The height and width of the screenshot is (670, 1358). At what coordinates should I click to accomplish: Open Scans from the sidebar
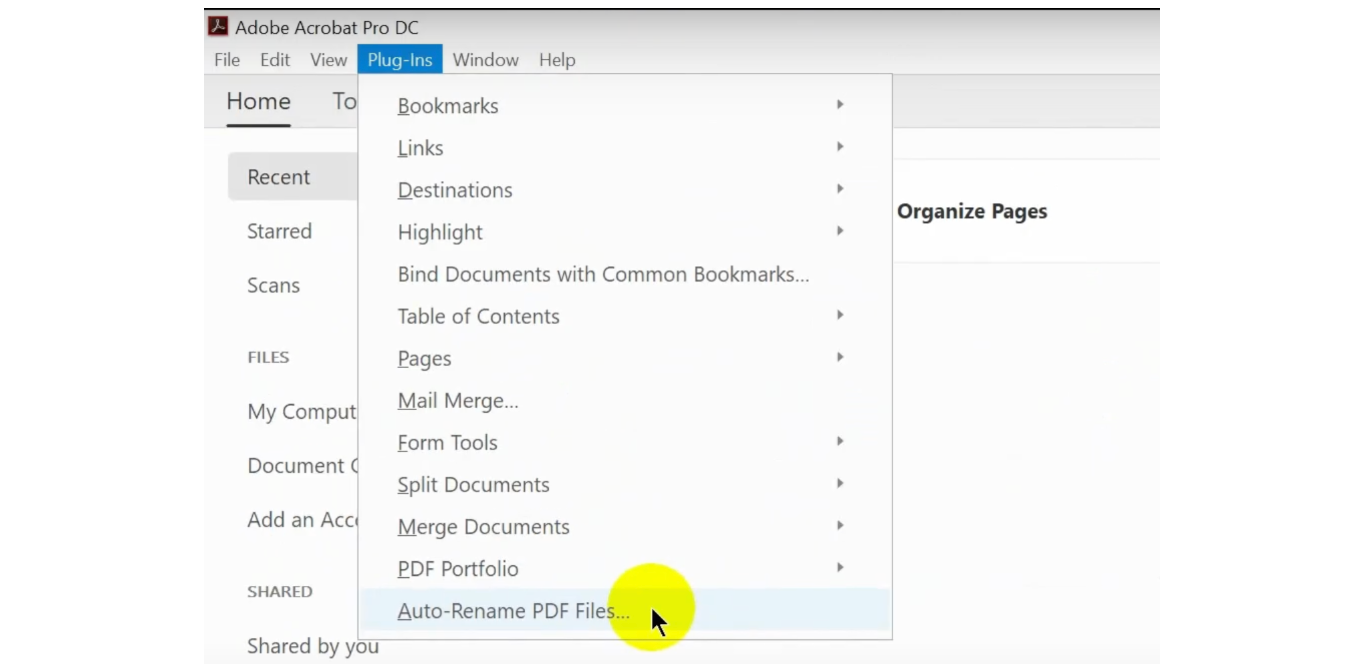click(273, 285)
